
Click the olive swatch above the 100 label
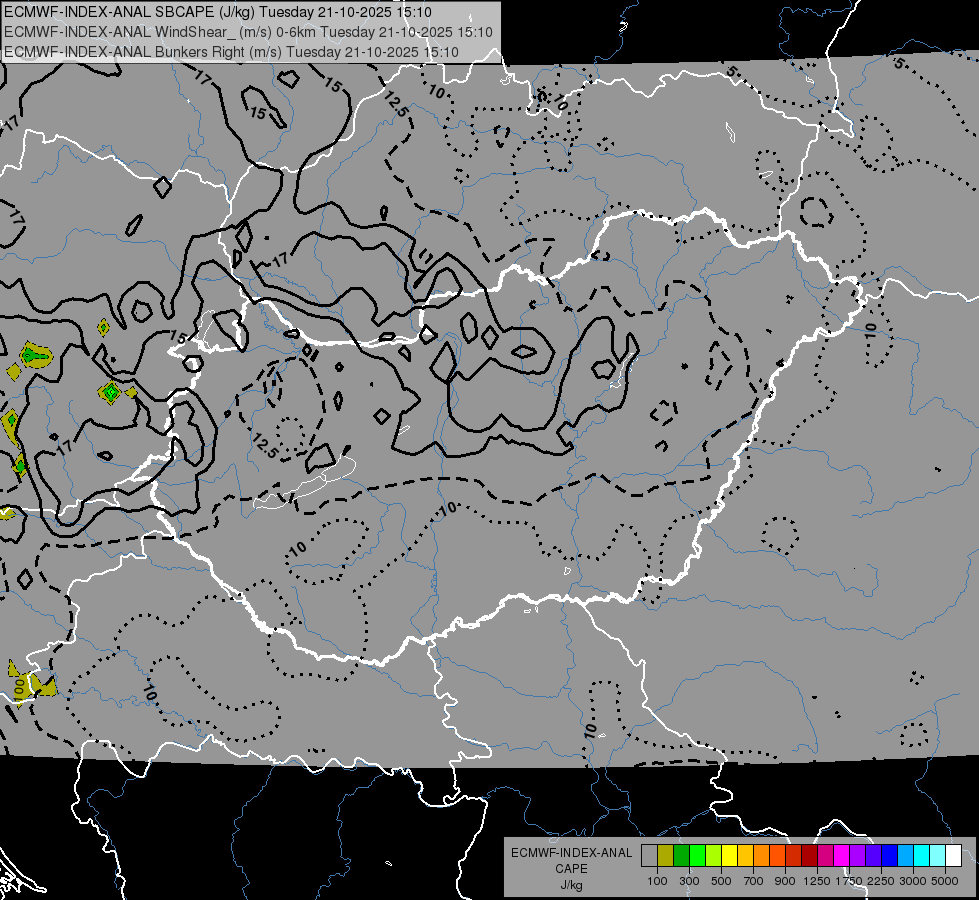(666, 856)
